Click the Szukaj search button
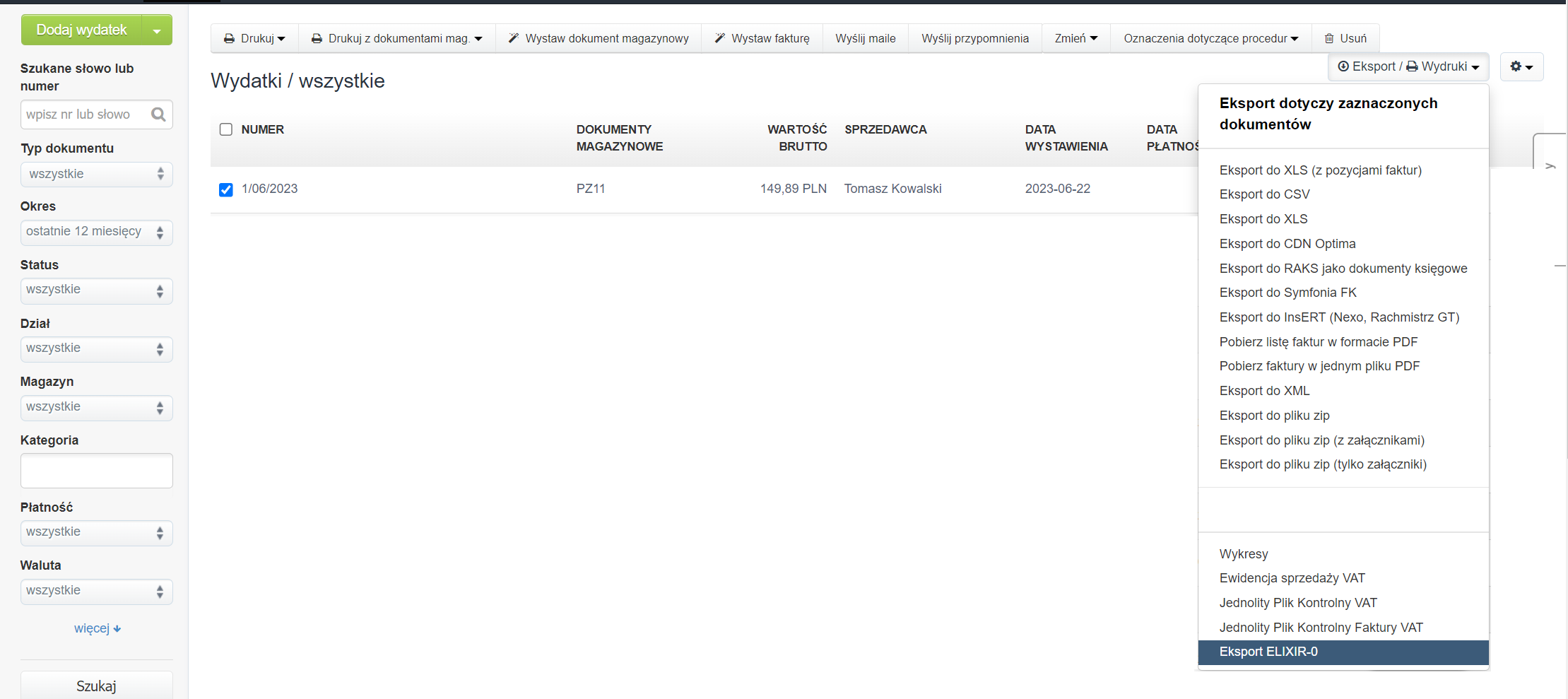Image resolution: width=1568 pixels, height=699 pixels. point(97,686)
